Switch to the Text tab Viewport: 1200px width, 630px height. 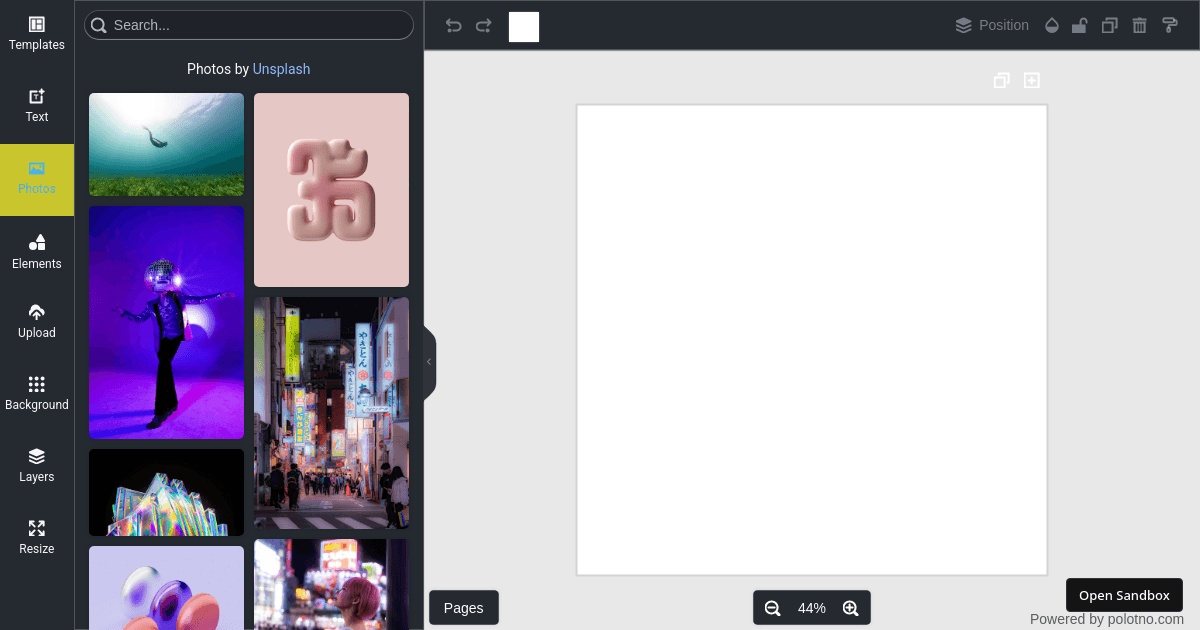click(37, 106)
